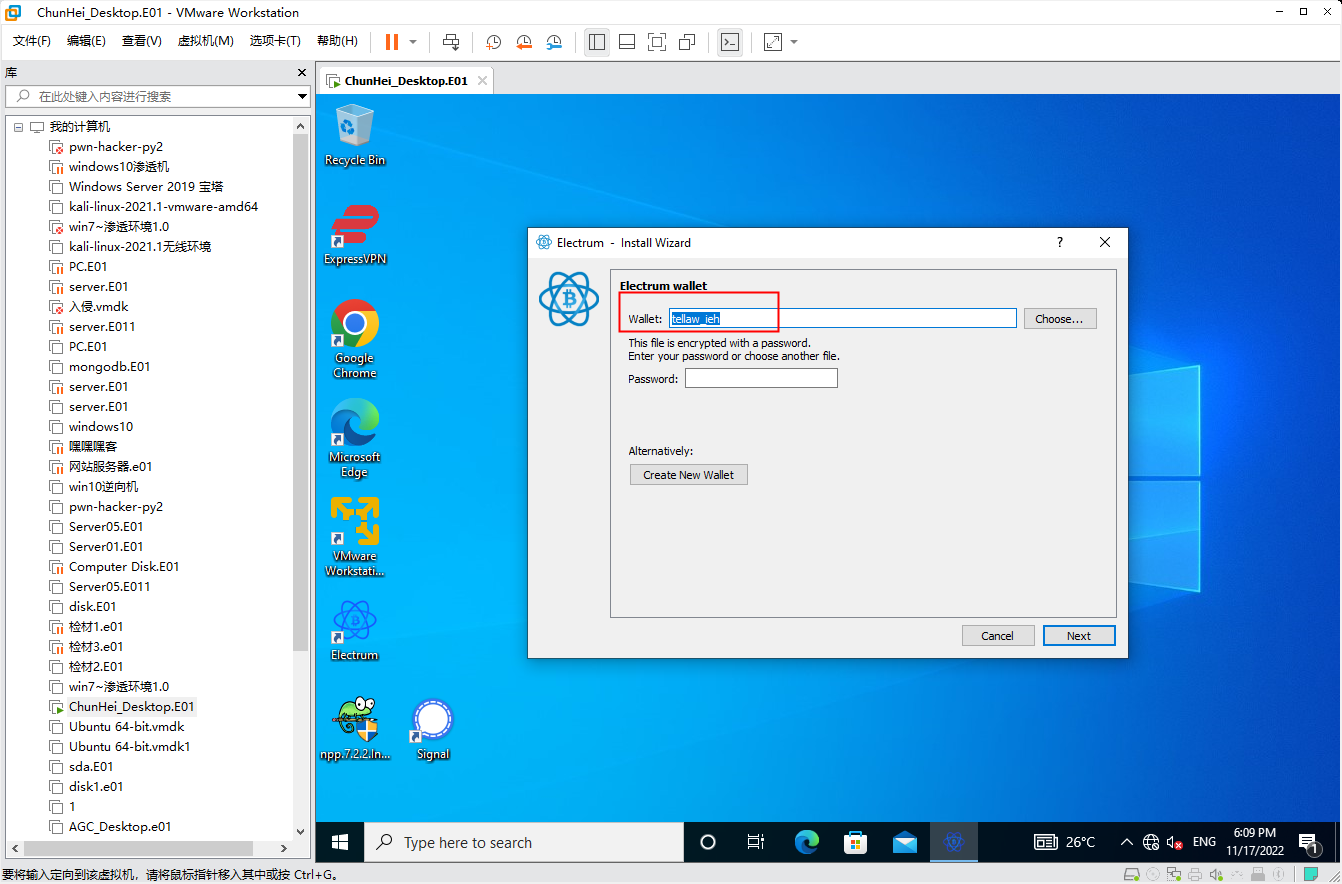Image resolution: width=1342 pixels, height=884 pixels.
Task: Enter full screen mode from the toolbar
Action: (657, 42)
